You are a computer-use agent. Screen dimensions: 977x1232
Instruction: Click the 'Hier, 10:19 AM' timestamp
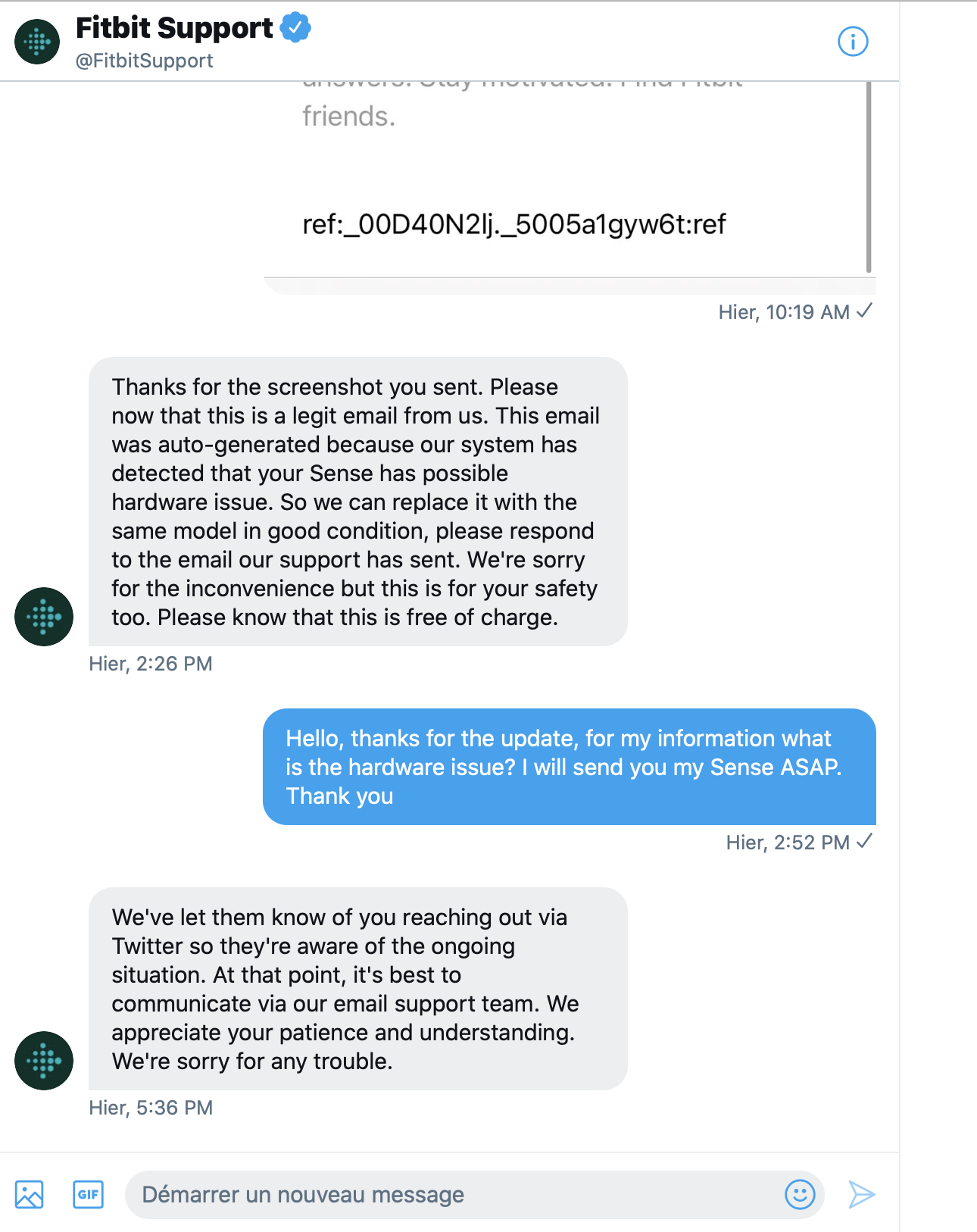pos(784,312)
